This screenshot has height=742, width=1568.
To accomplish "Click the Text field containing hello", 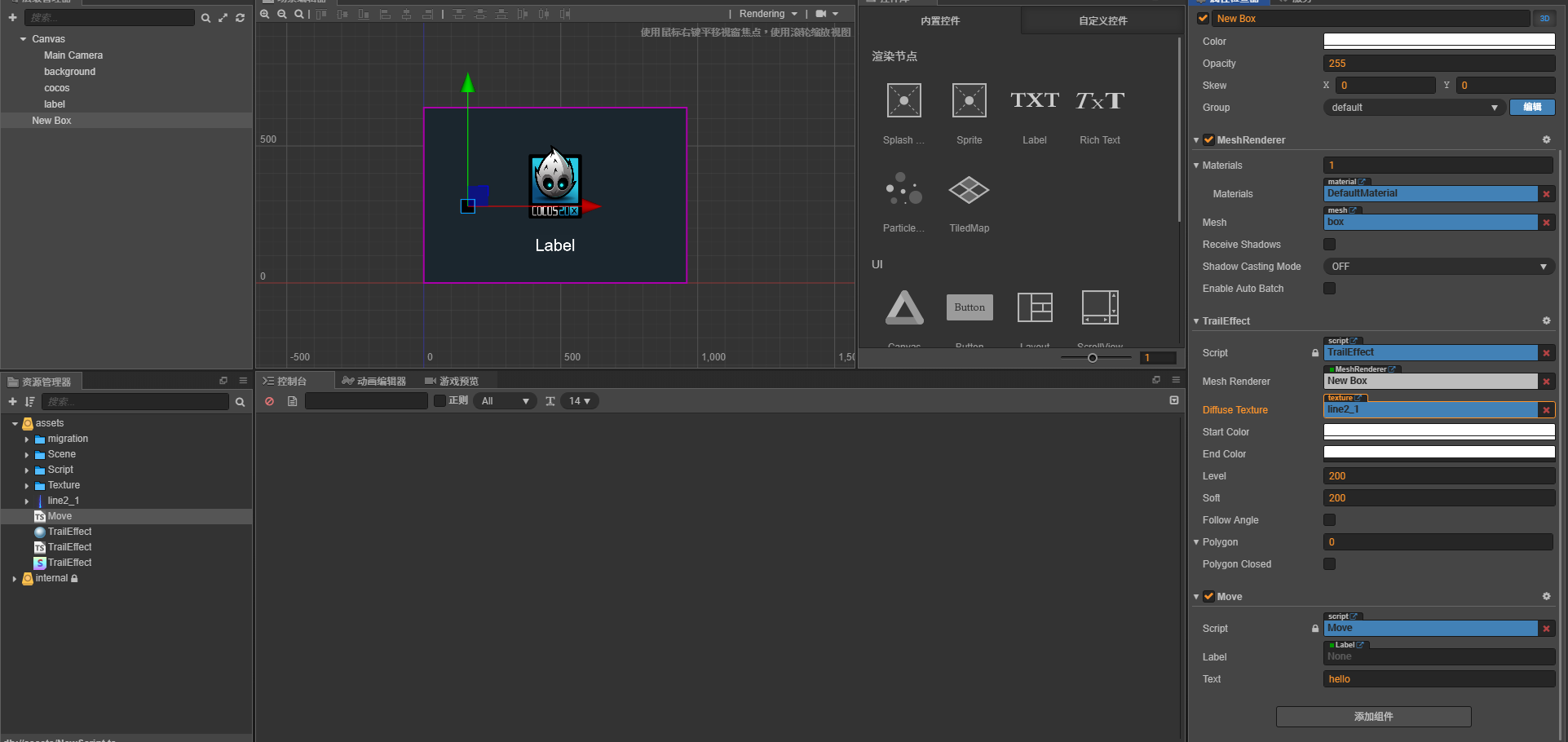I will pyautogui.click(x=1438, y=678).
